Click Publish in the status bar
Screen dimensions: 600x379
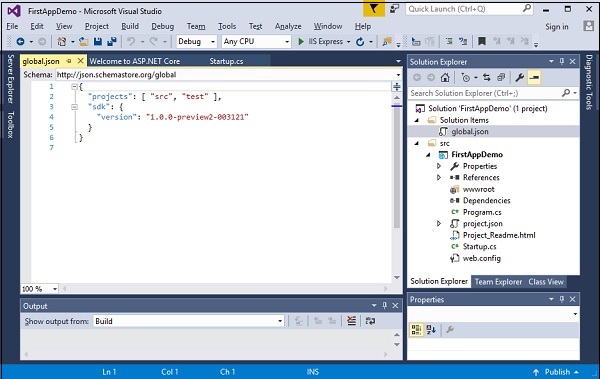(556, 372)
